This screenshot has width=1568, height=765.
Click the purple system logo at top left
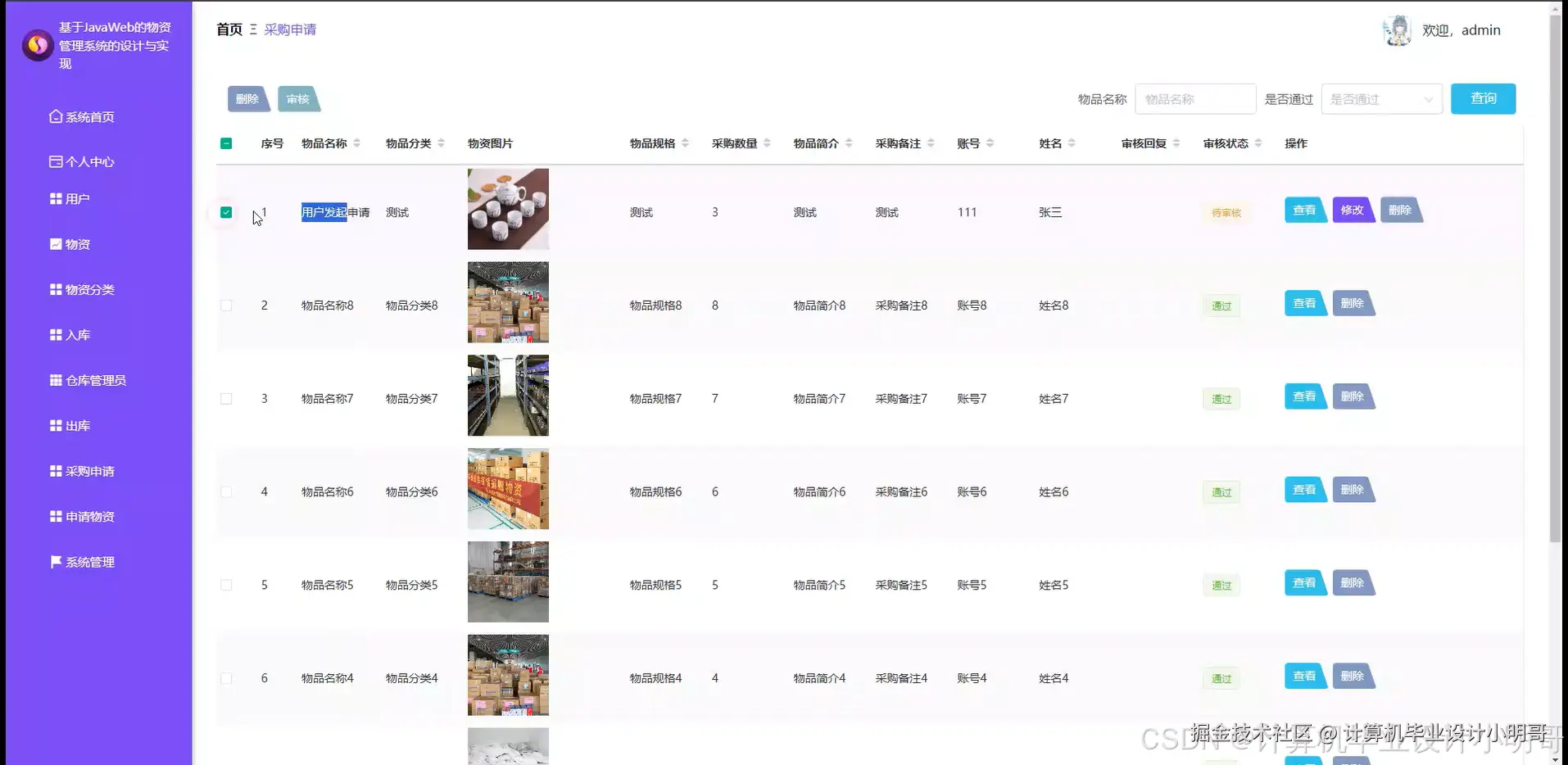pos(37,45)
